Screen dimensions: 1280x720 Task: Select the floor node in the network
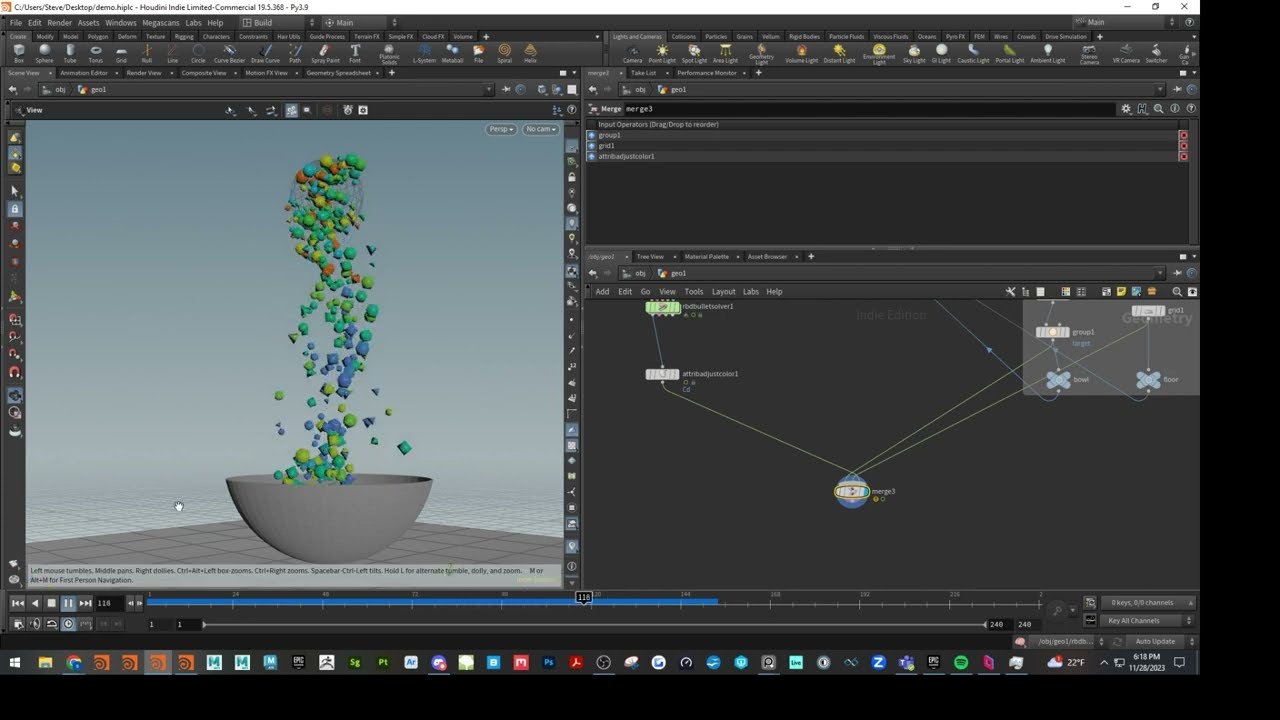pyautogui.click(x=1148, y=380)
